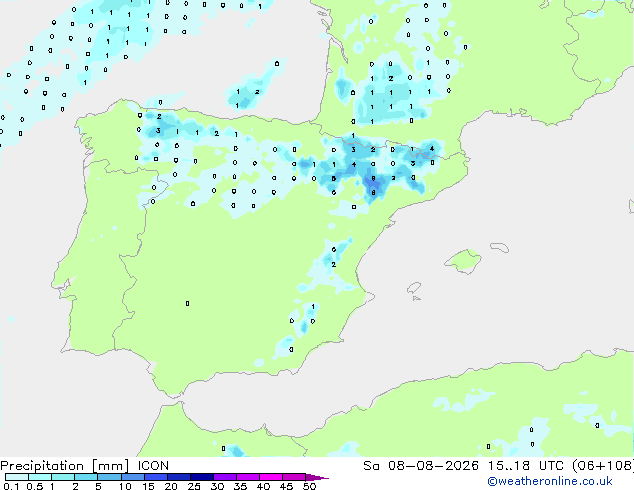Click the legend value label '10'
This screenshot has width=634, height=490.
125,486
